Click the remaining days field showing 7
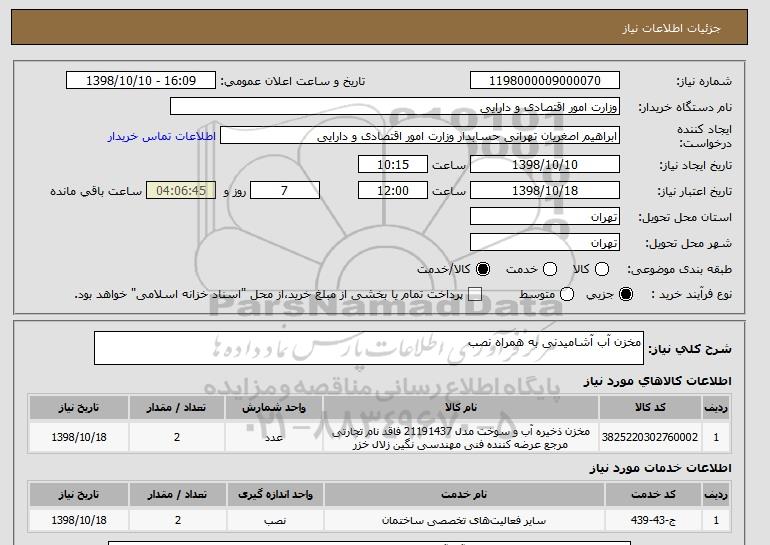The width and height of the screenshot is (770, 545). coord(285,190)
